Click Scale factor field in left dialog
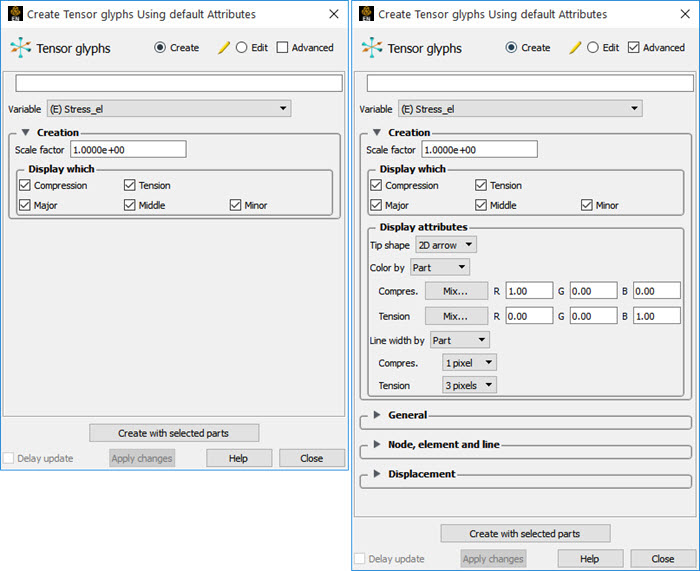The image size is (700, 571). 128,150
